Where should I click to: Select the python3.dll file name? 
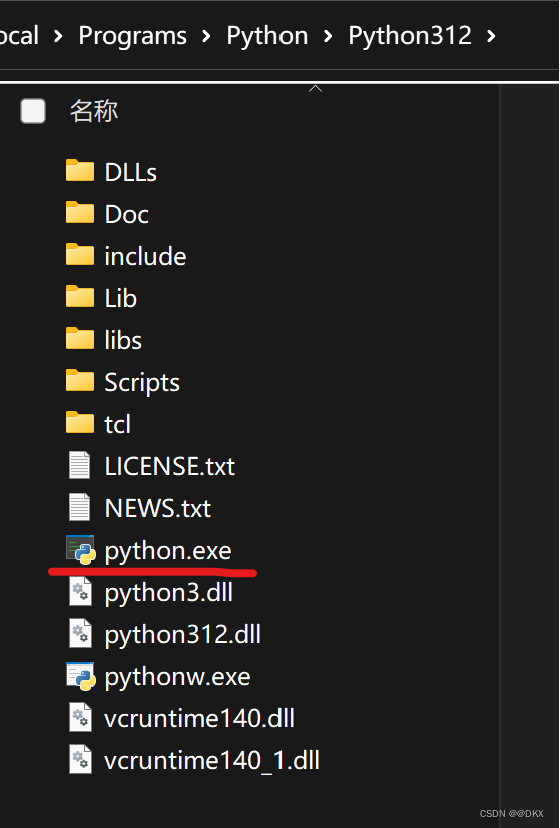pyautogui.click(x=169, y=593)
